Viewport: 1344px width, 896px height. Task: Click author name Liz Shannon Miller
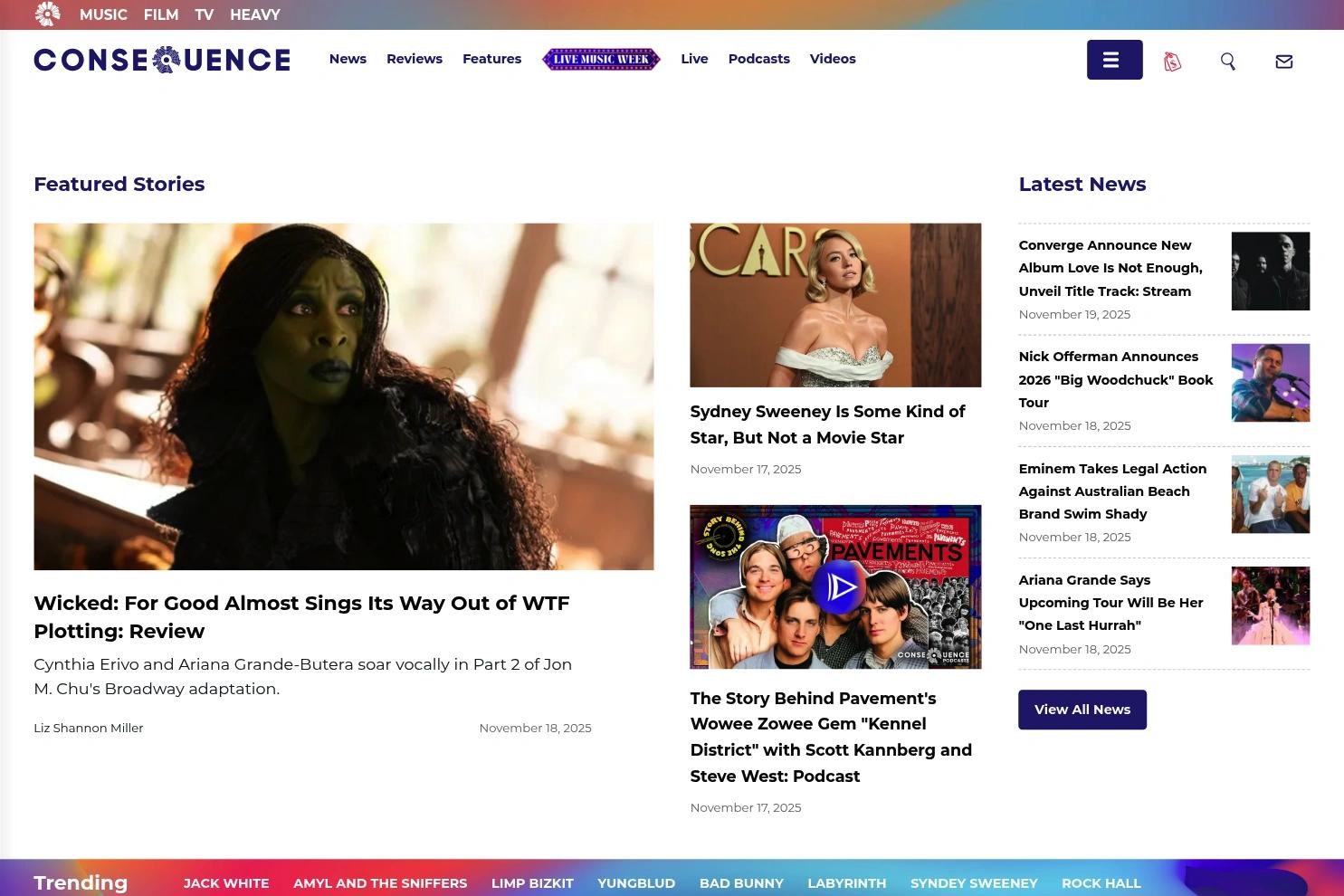(89, 728)
